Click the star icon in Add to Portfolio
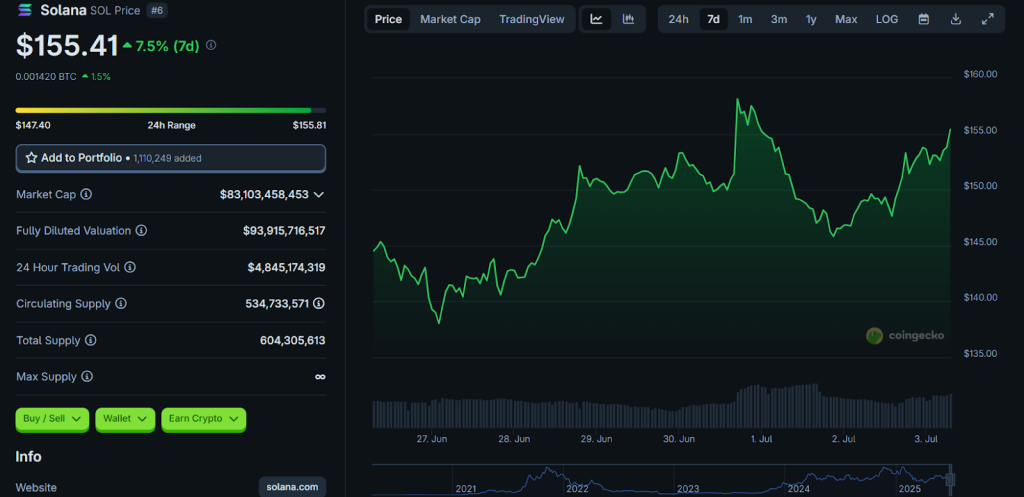 pos(31,157)
